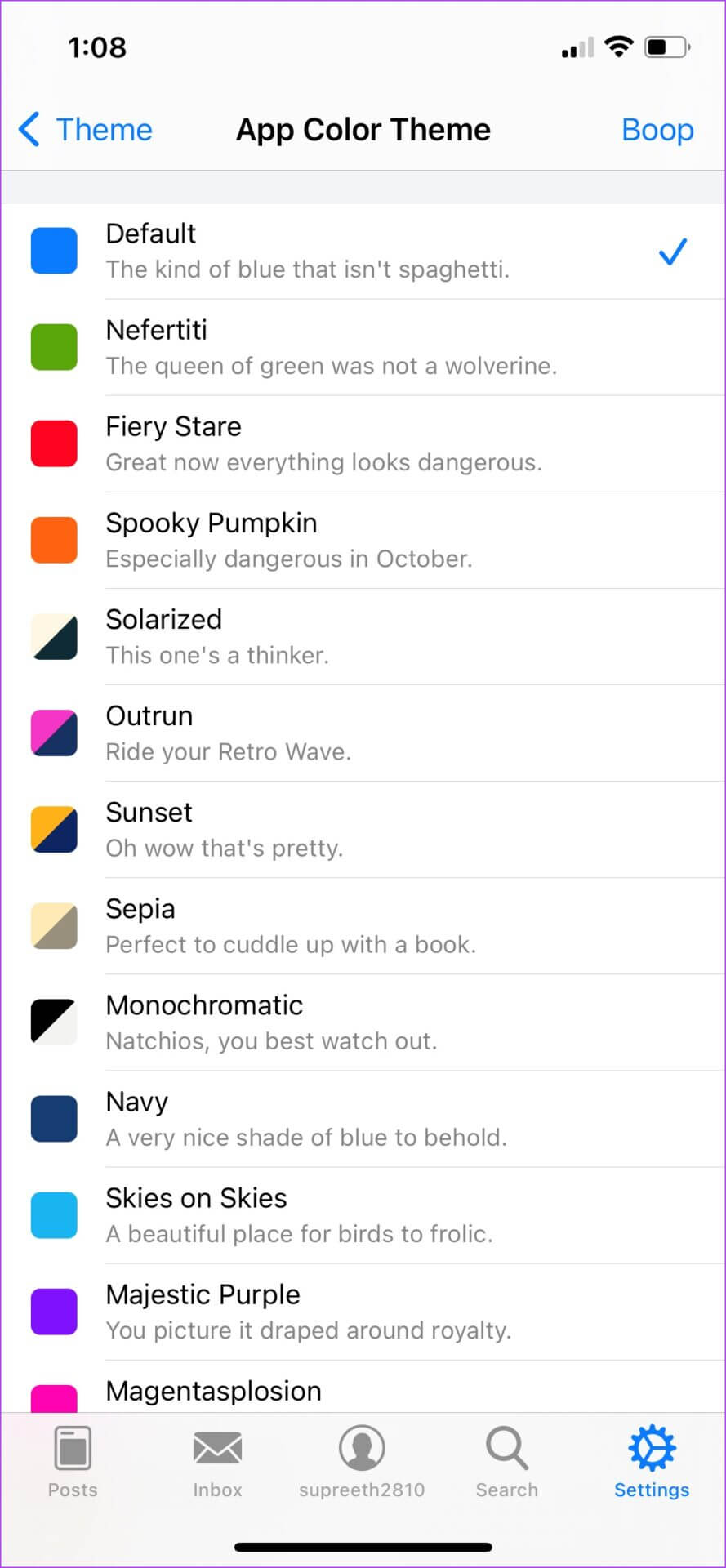Tap the Search magnifier icon
726x1568 pixels.
coord(507,1449)
